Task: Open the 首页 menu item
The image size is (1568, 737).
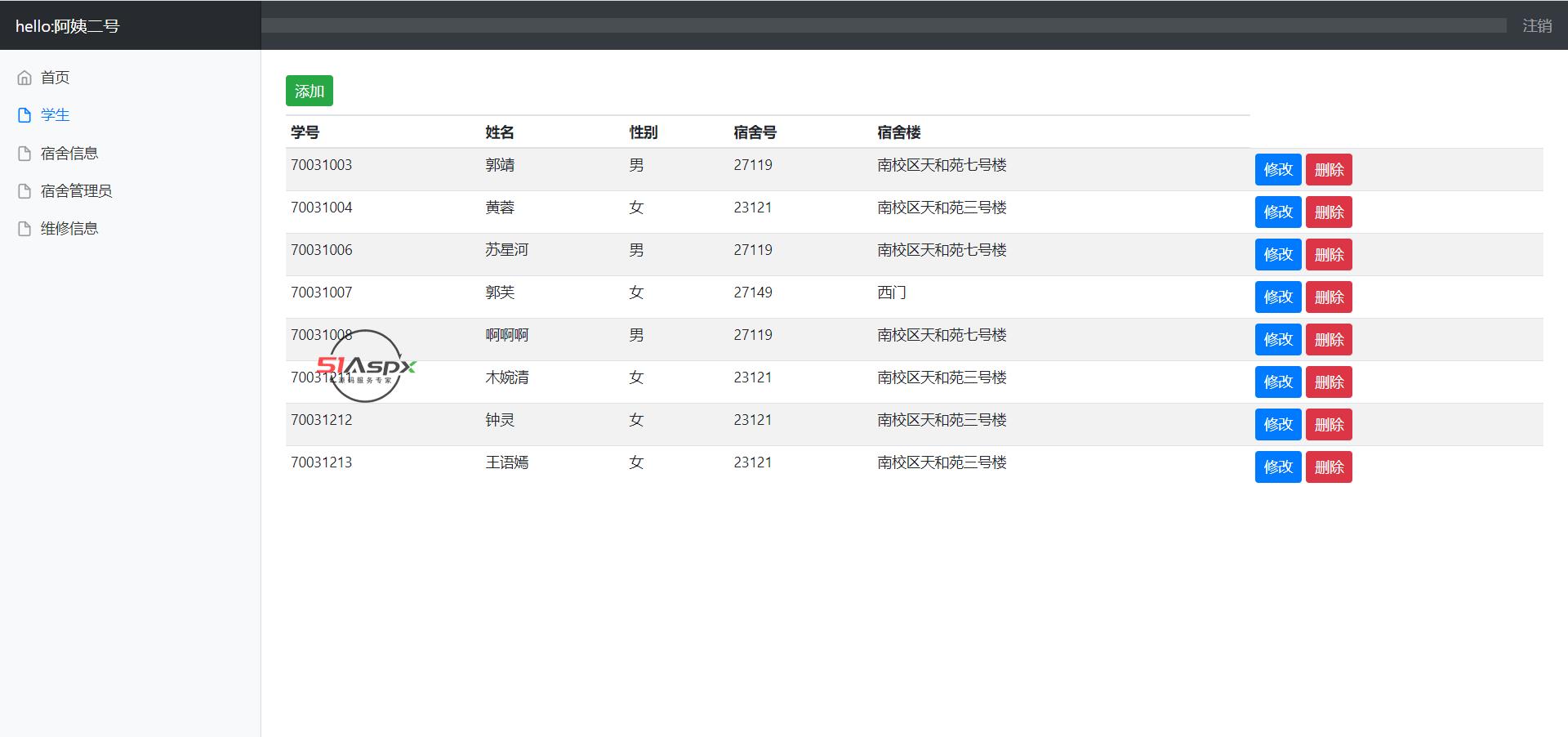Action: [55, 78]
